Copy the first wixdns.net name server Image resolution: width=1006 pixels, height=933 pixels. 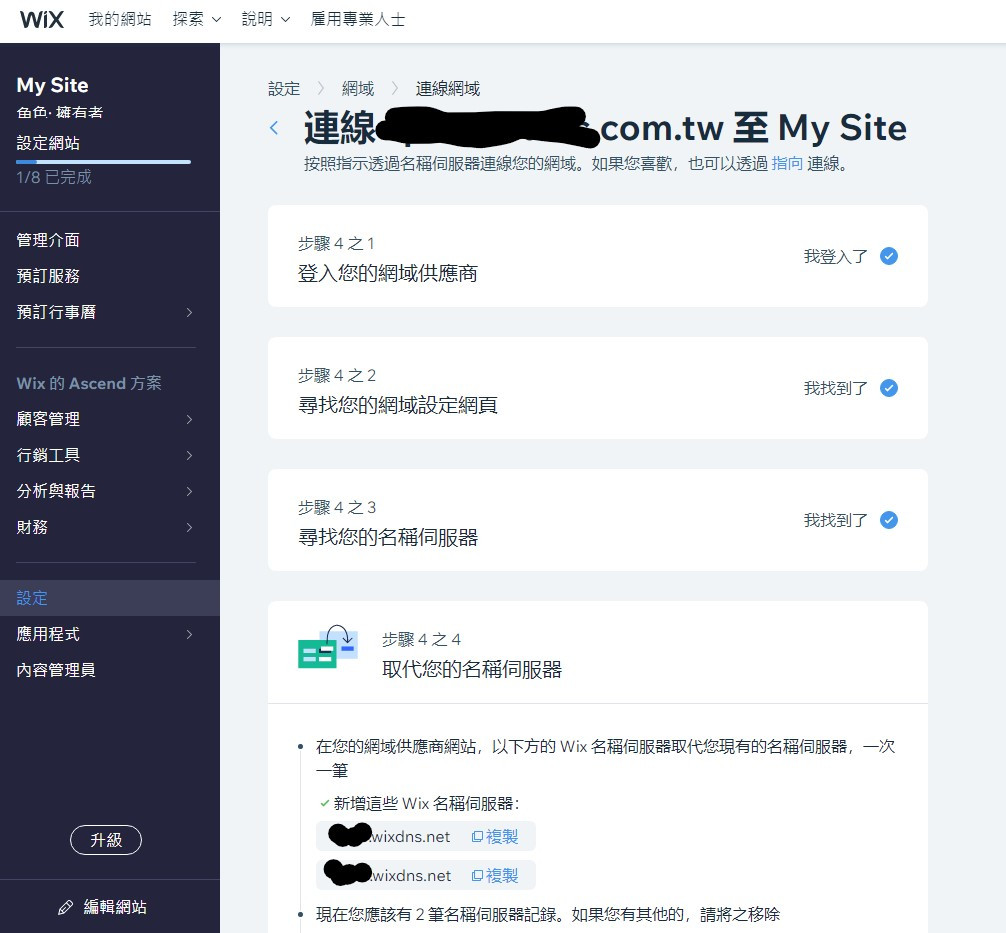point(495,837)
